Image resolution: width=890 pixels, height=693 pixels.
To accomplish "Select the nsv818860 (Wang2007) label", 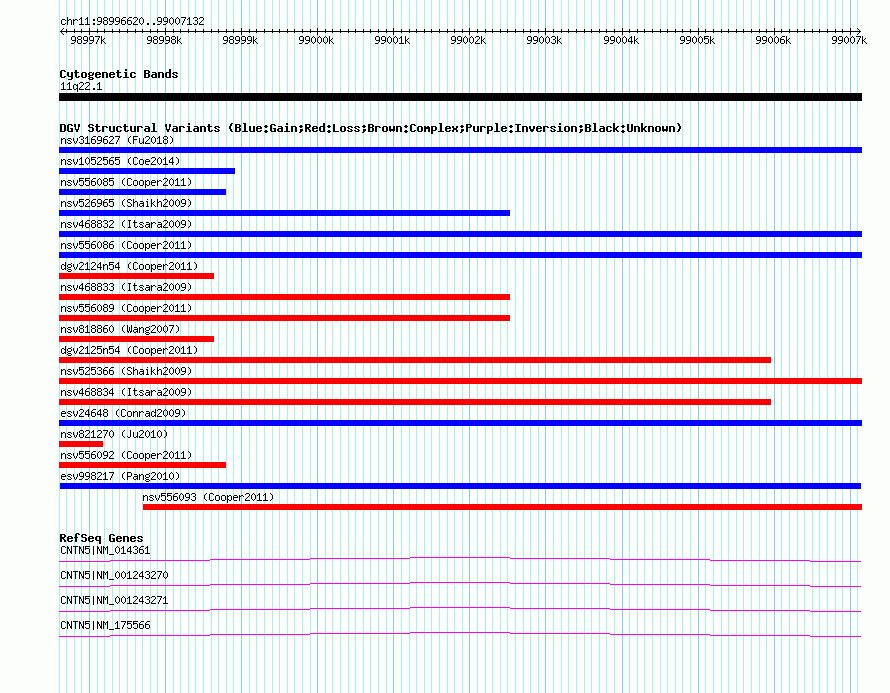I will click(x=120, y=329).
